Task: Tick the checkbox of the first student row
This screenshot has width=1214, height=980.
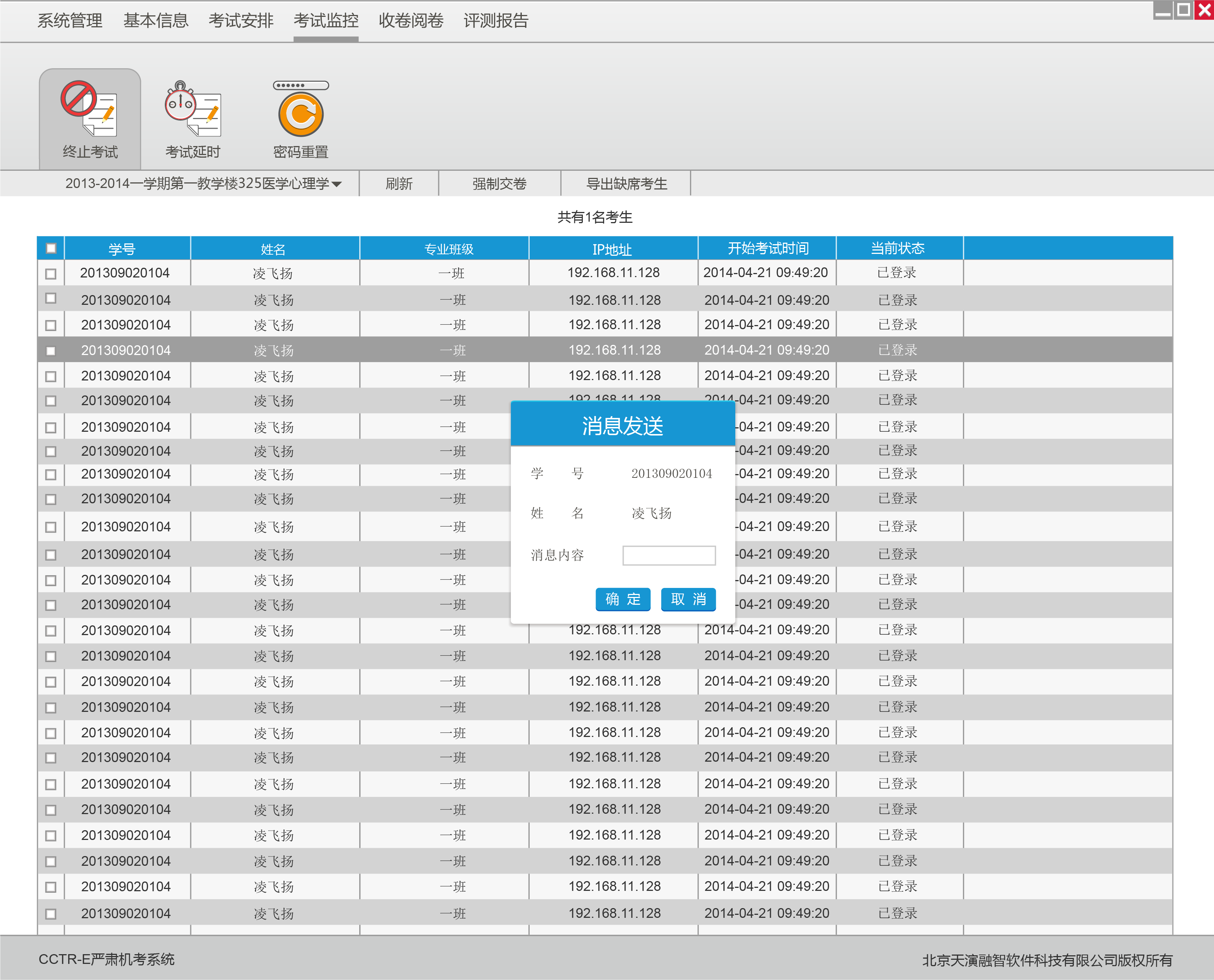Action: click(51, 274)
